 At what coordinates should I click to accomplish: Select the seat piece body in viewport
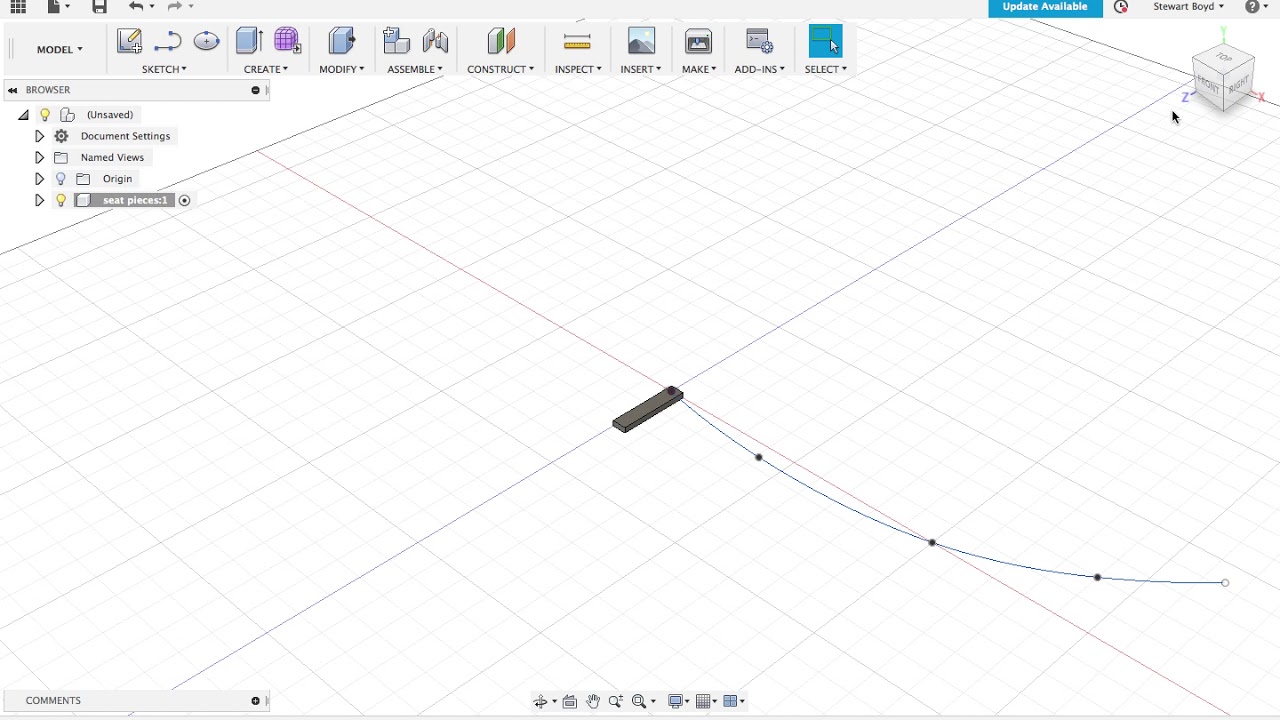click(x=646, y=411)
